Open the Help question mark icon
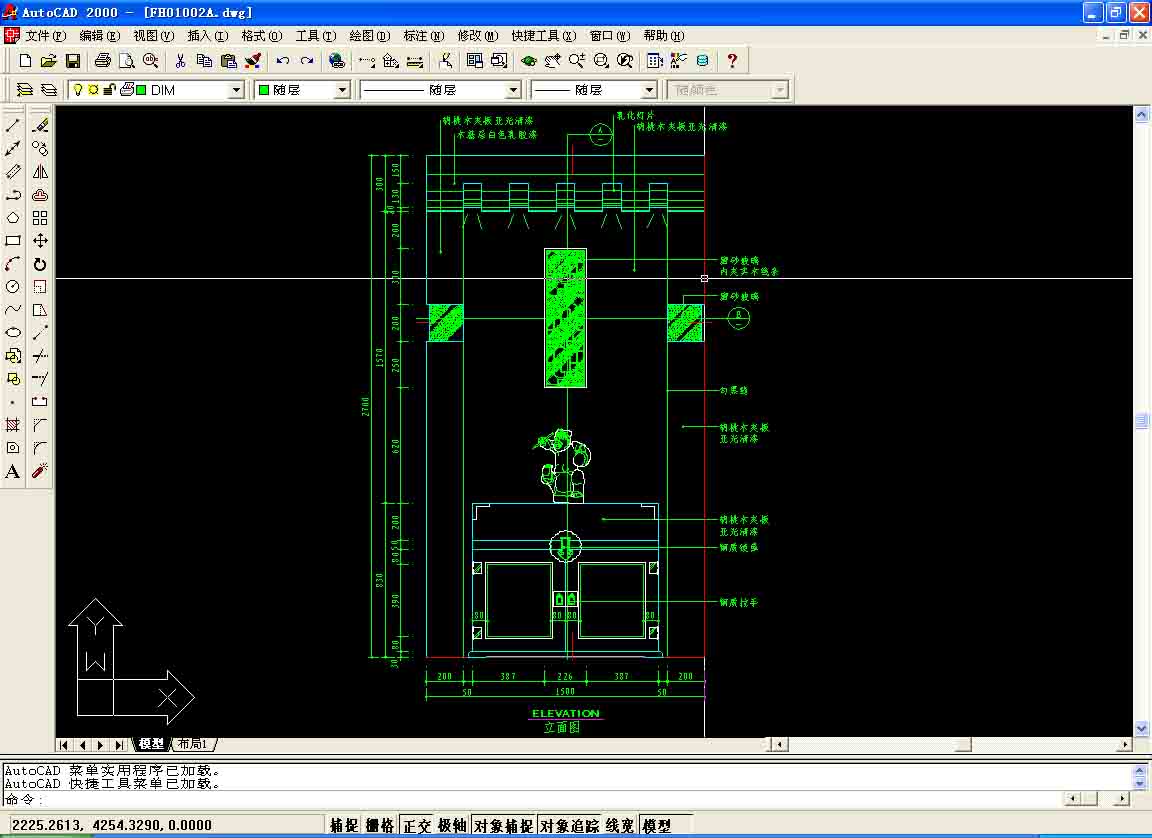 pyautogui.click(x=732, y=61)
